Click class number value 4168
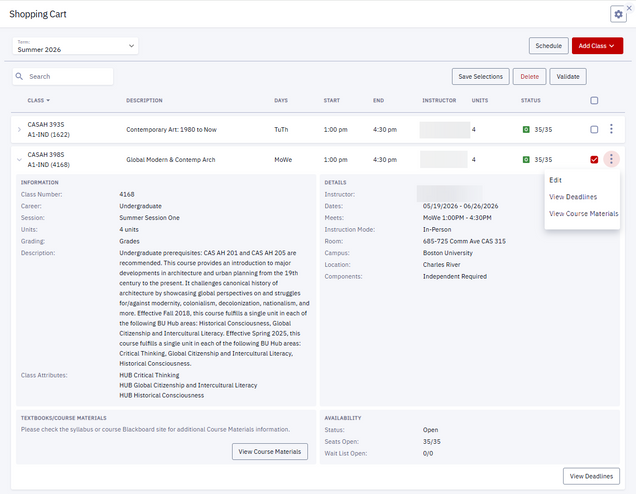This screenshot has height=494, width=636. pos(127,194)
